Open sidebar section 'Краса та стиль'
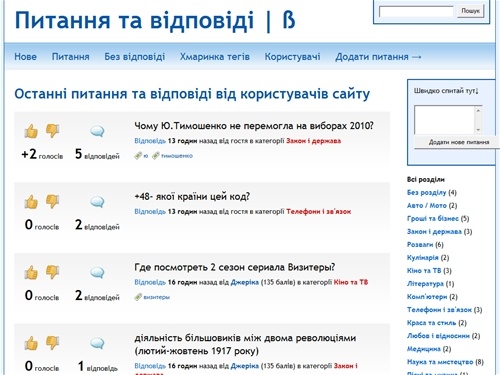Image resolution: width=500 pixels, height=375 pixels. [431, 323]
